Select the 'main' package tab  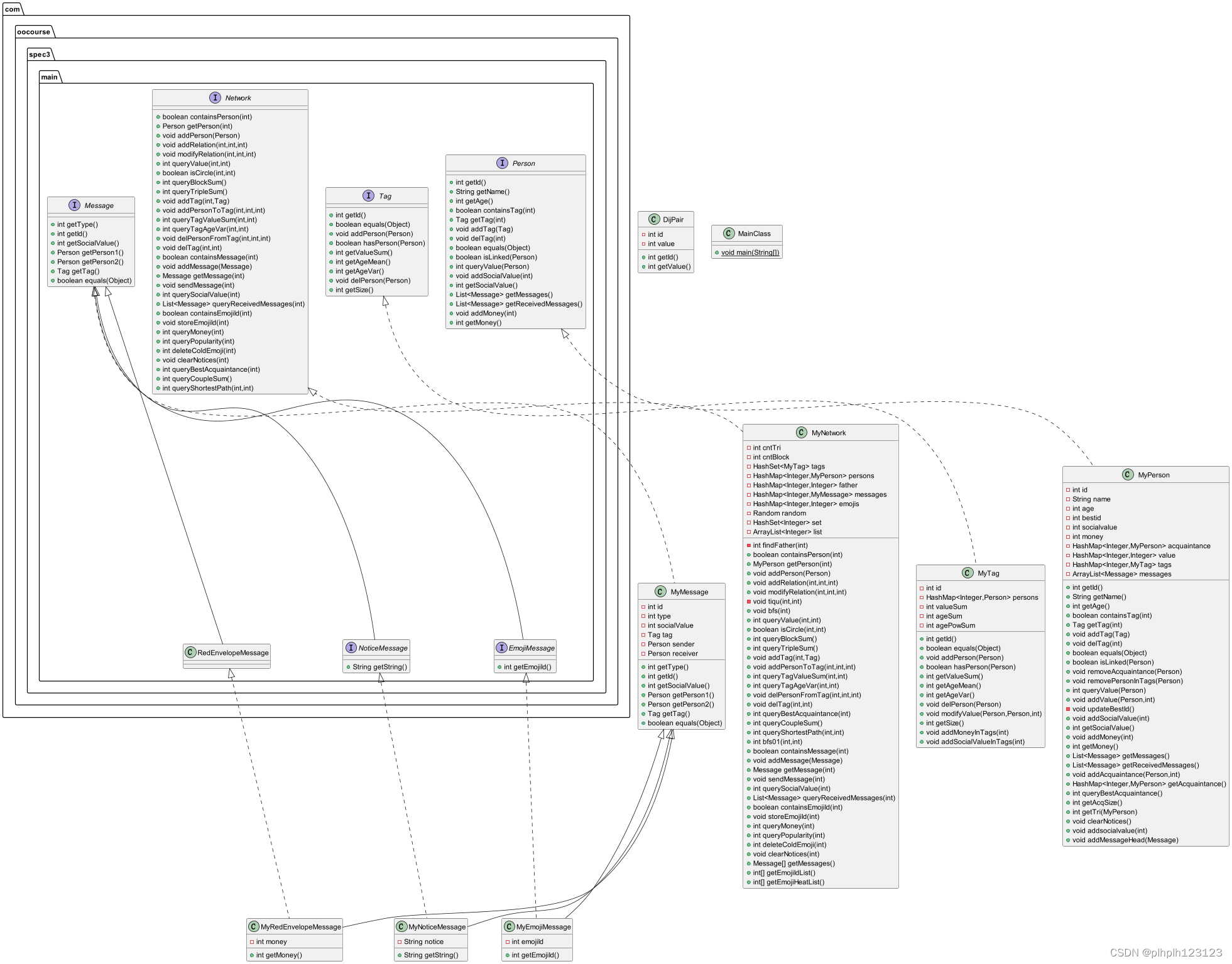50,77
